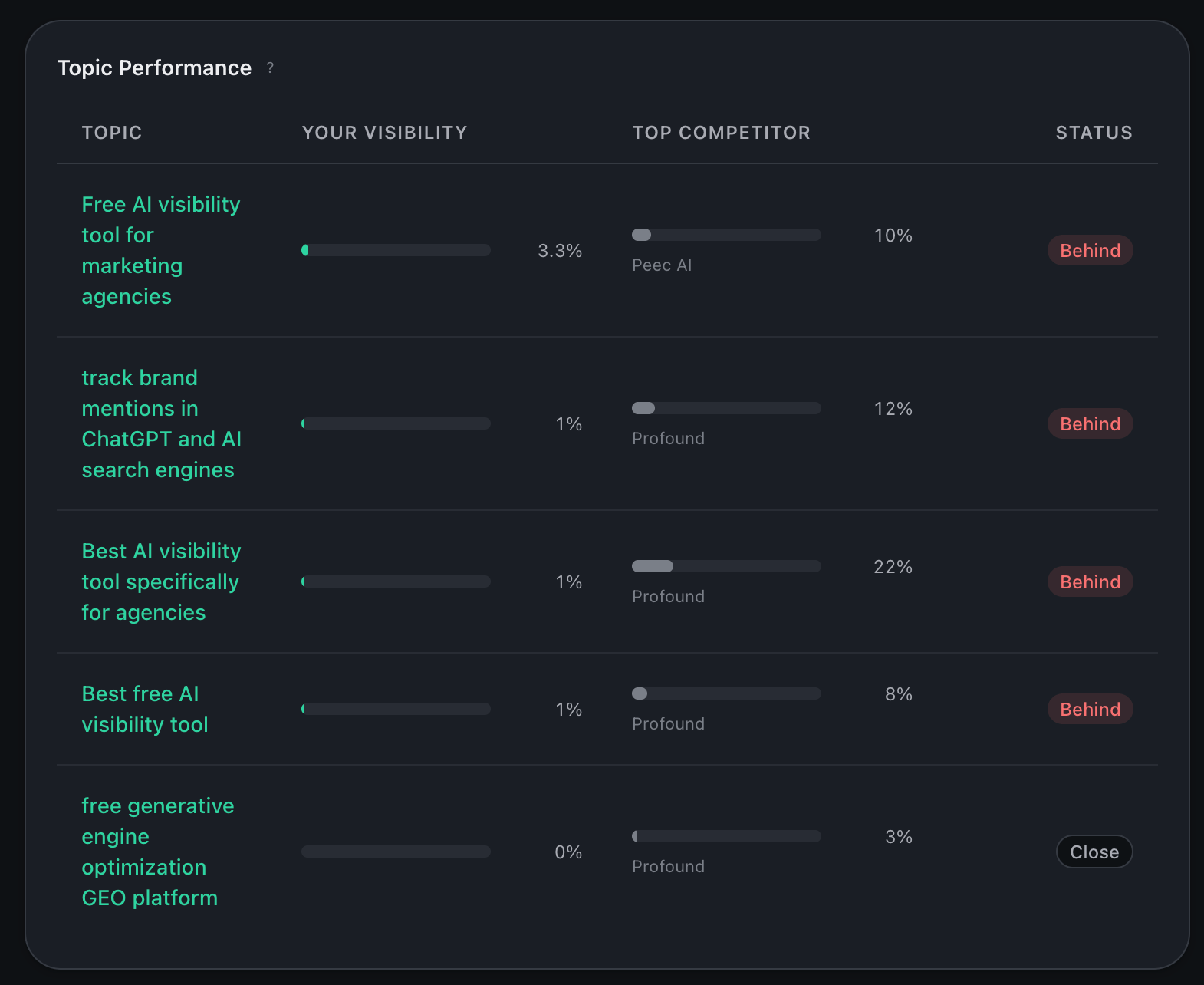Click the Peec AI competitor name

tap(662, 265)
